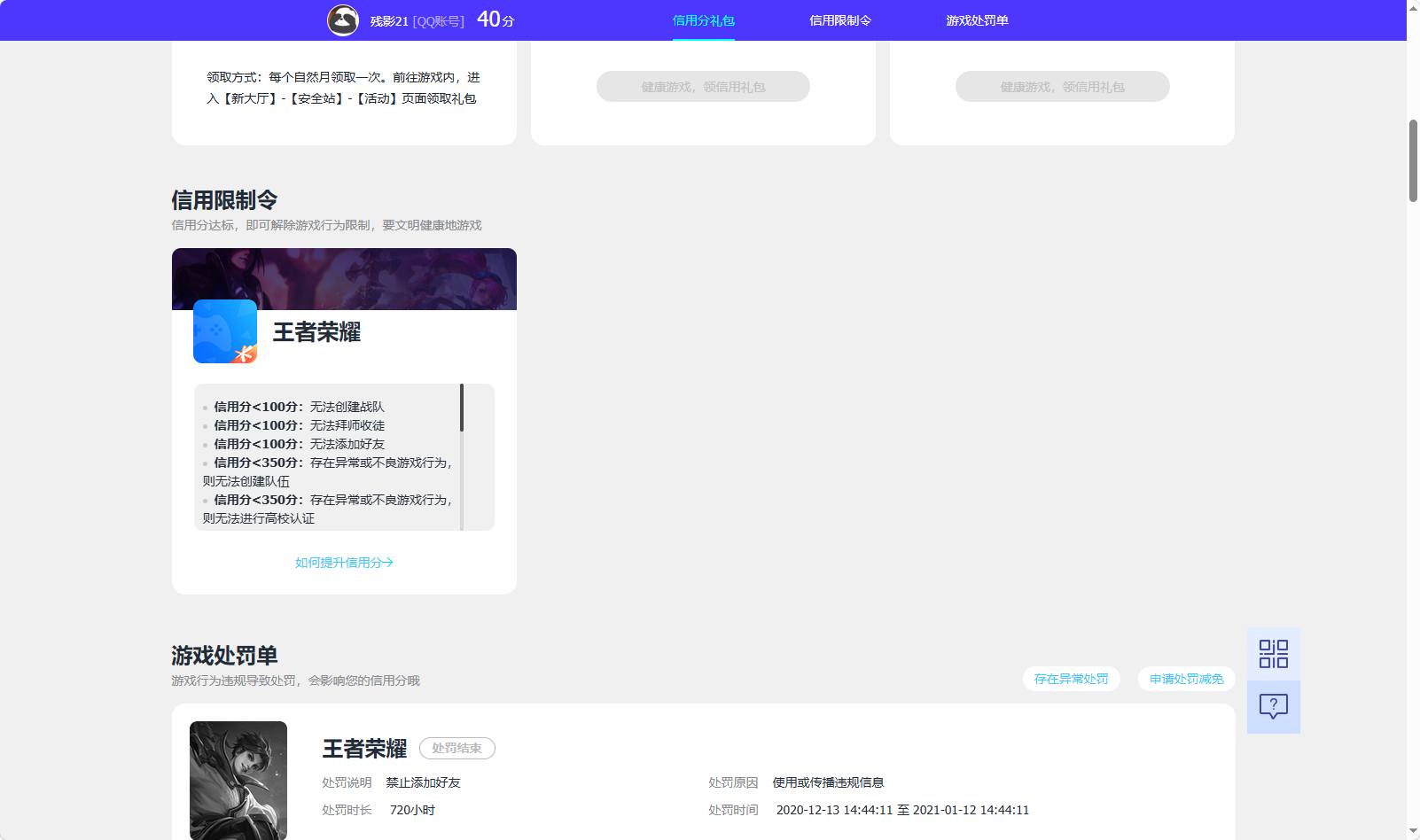This screenshot has width=1420, height=840.
Task: Switch to the 游戏处罚单 tab
Action: [x=977, y=20]
